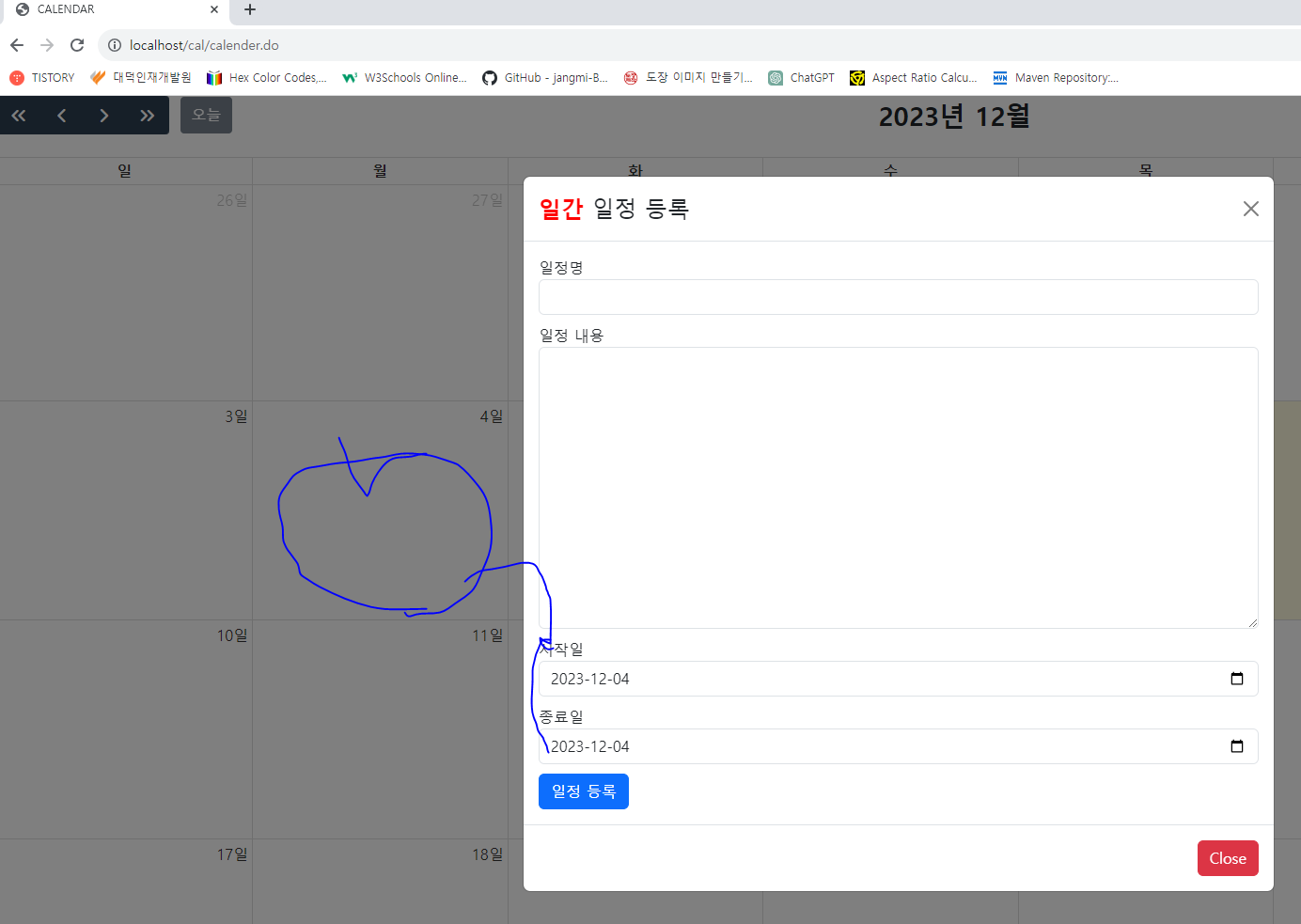Go to previous month arrow

pos(62,116)
